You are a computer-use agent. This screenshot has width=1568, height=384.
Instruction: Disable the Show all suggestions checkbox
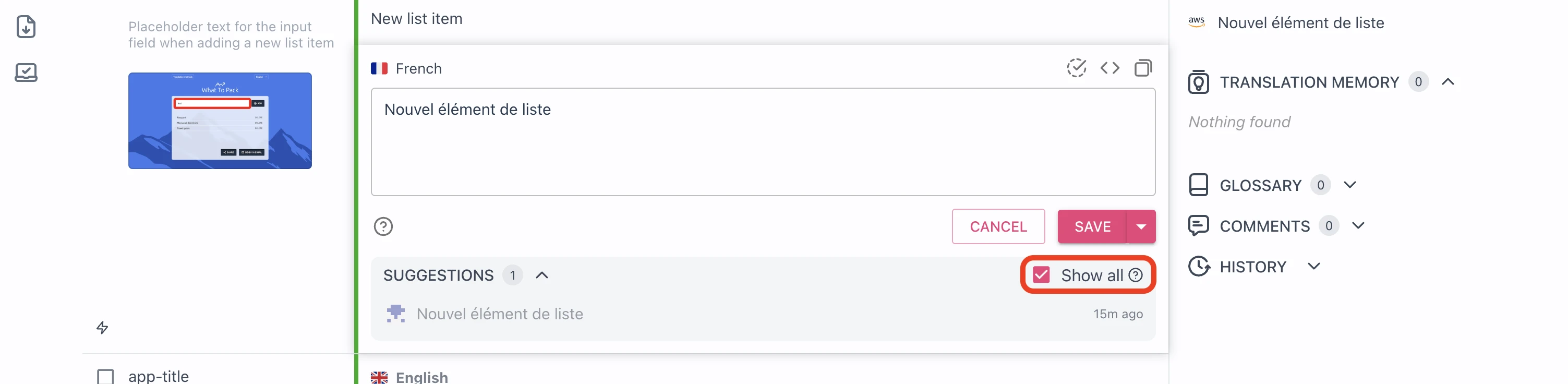point(1042,275)
